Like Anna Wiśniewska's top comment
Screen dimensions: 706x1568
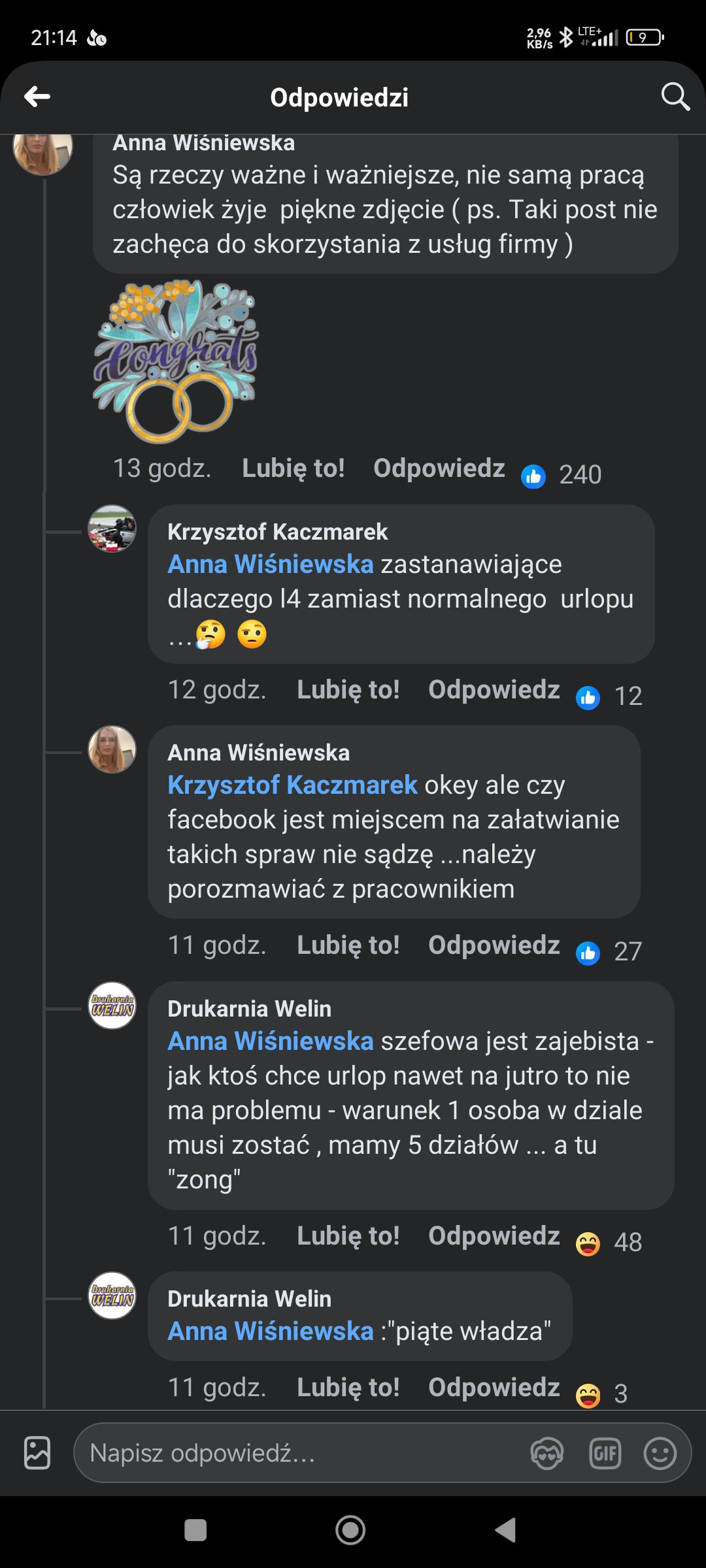pos(293,468)
